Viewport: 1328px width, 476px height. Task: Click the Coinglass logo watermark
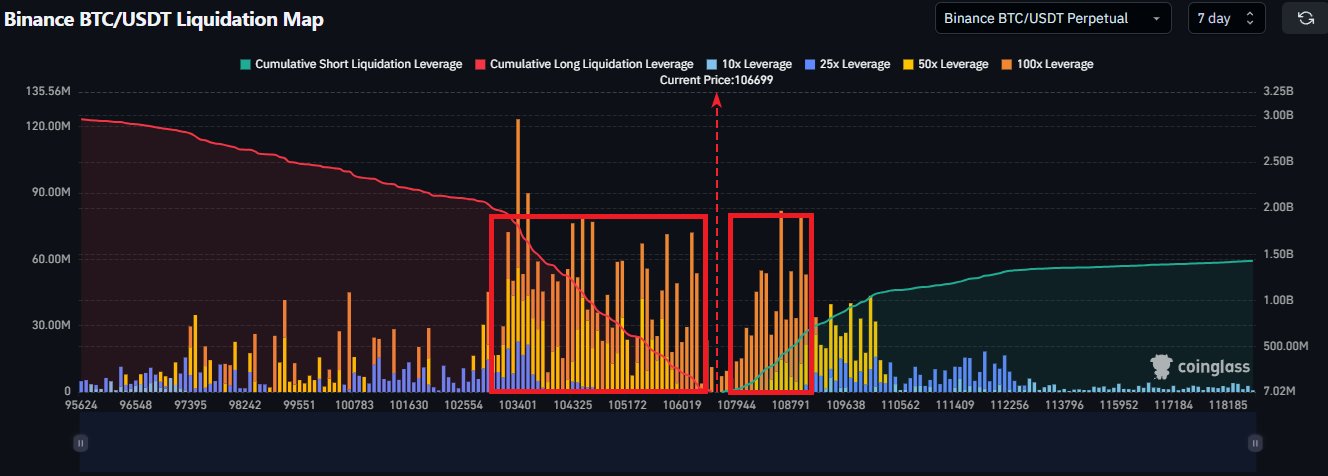click(x=1200, y=367)
